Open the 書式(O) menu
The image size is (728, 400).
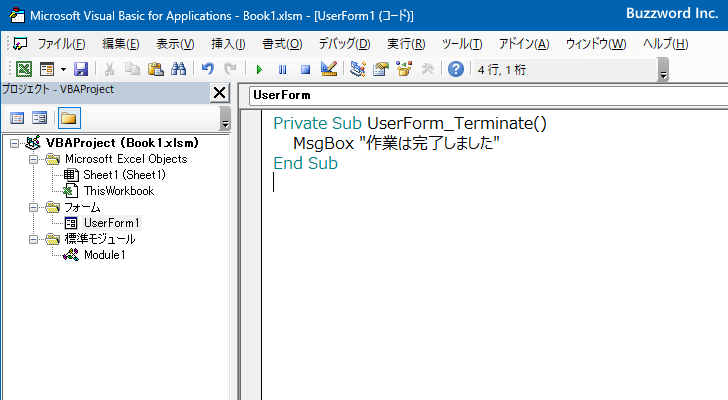(x=282, y=44)
